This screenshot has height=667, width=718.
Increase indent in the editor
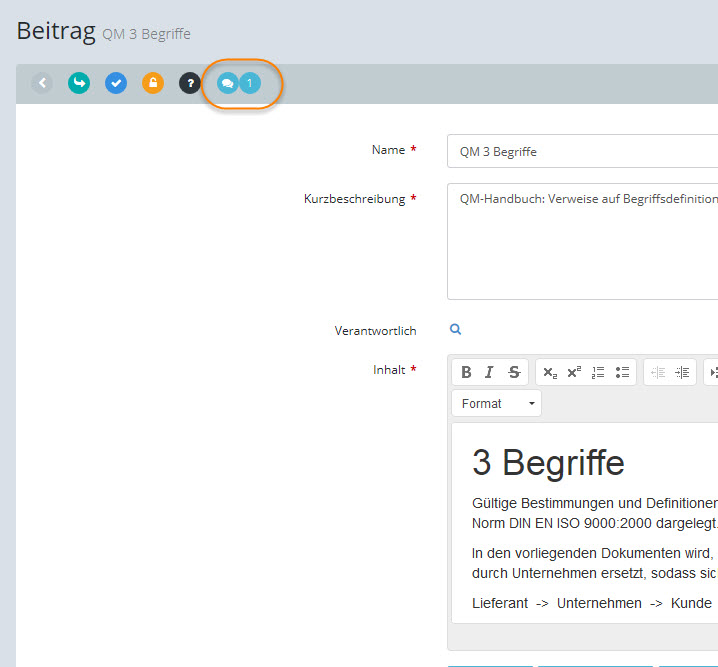pos(682,372)
